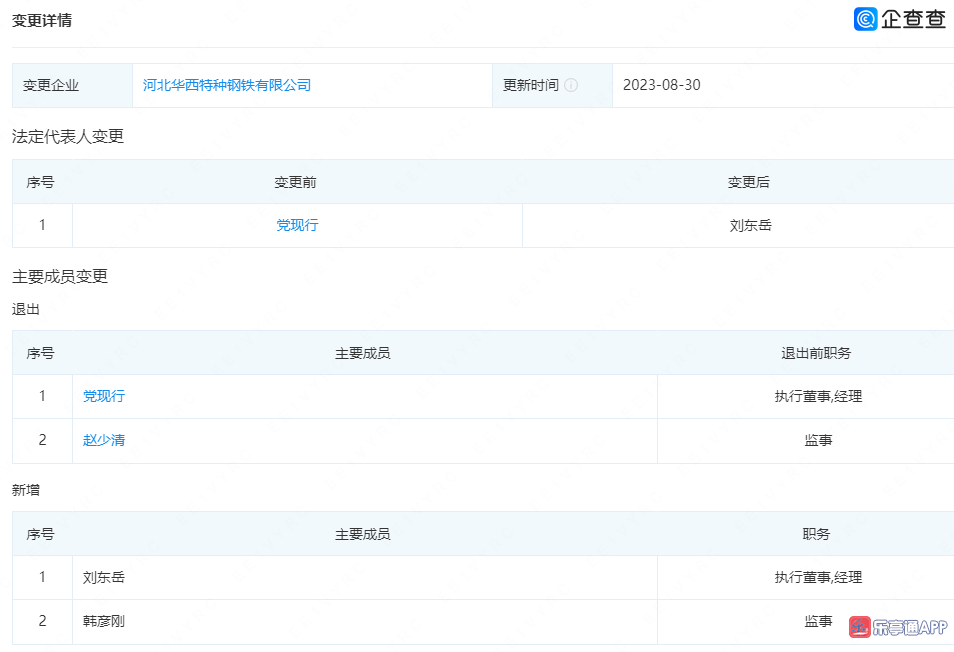Select 赵少清's 监事 position cell

[817, 440]
